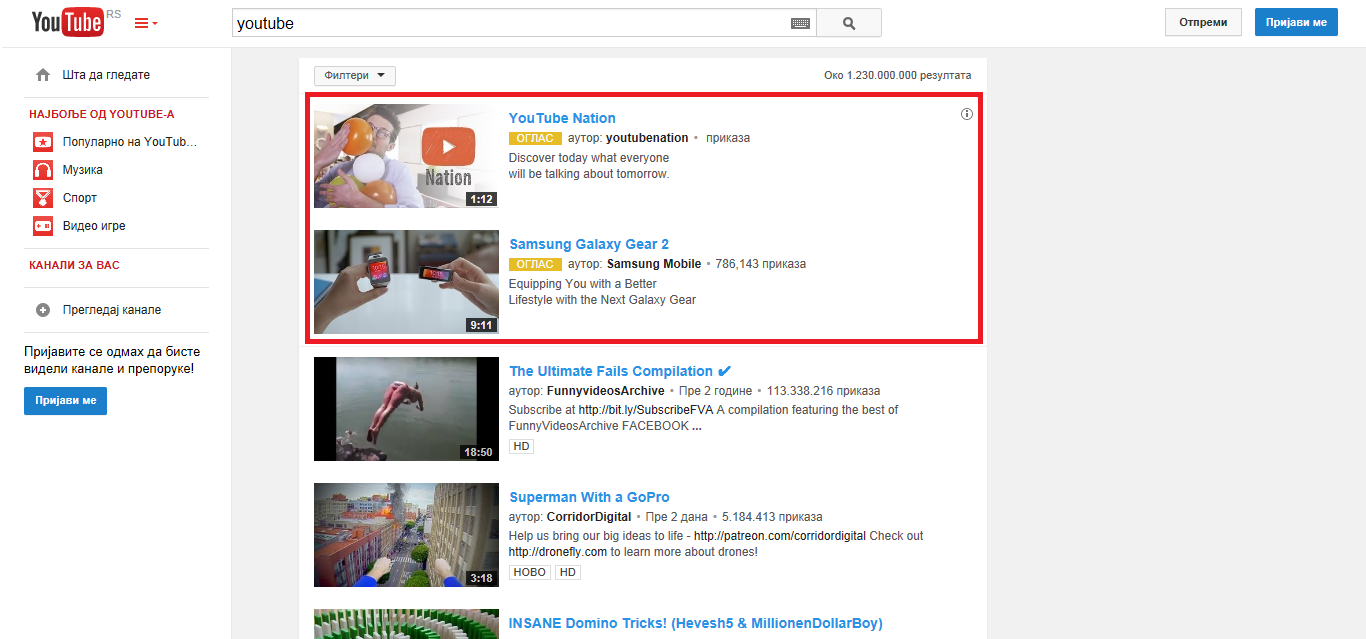Open Samsung Mobile channel link
This screenshot has width=1366, height=639.
[654, 264]
